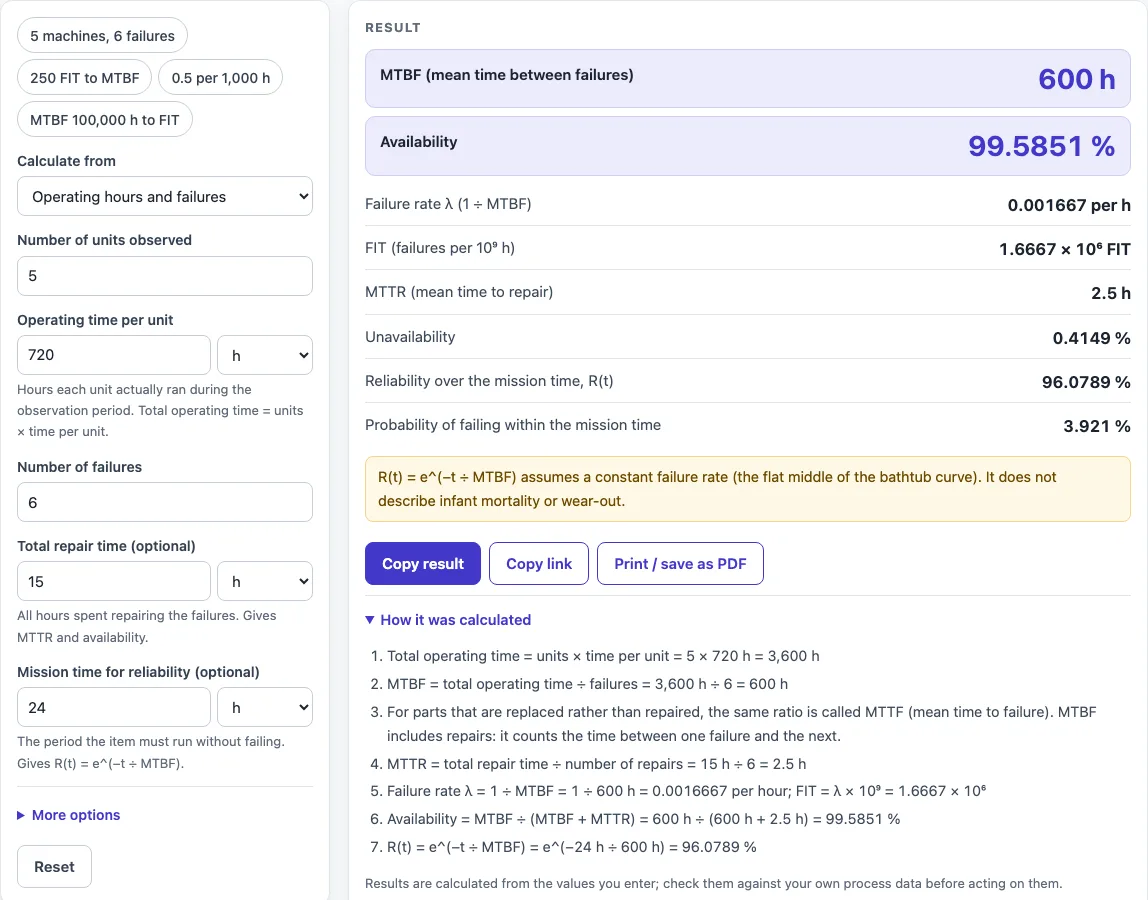Select the MTTR value "2.5 h"
The width and height of the screenshot is (1148, 900).
1111,293
